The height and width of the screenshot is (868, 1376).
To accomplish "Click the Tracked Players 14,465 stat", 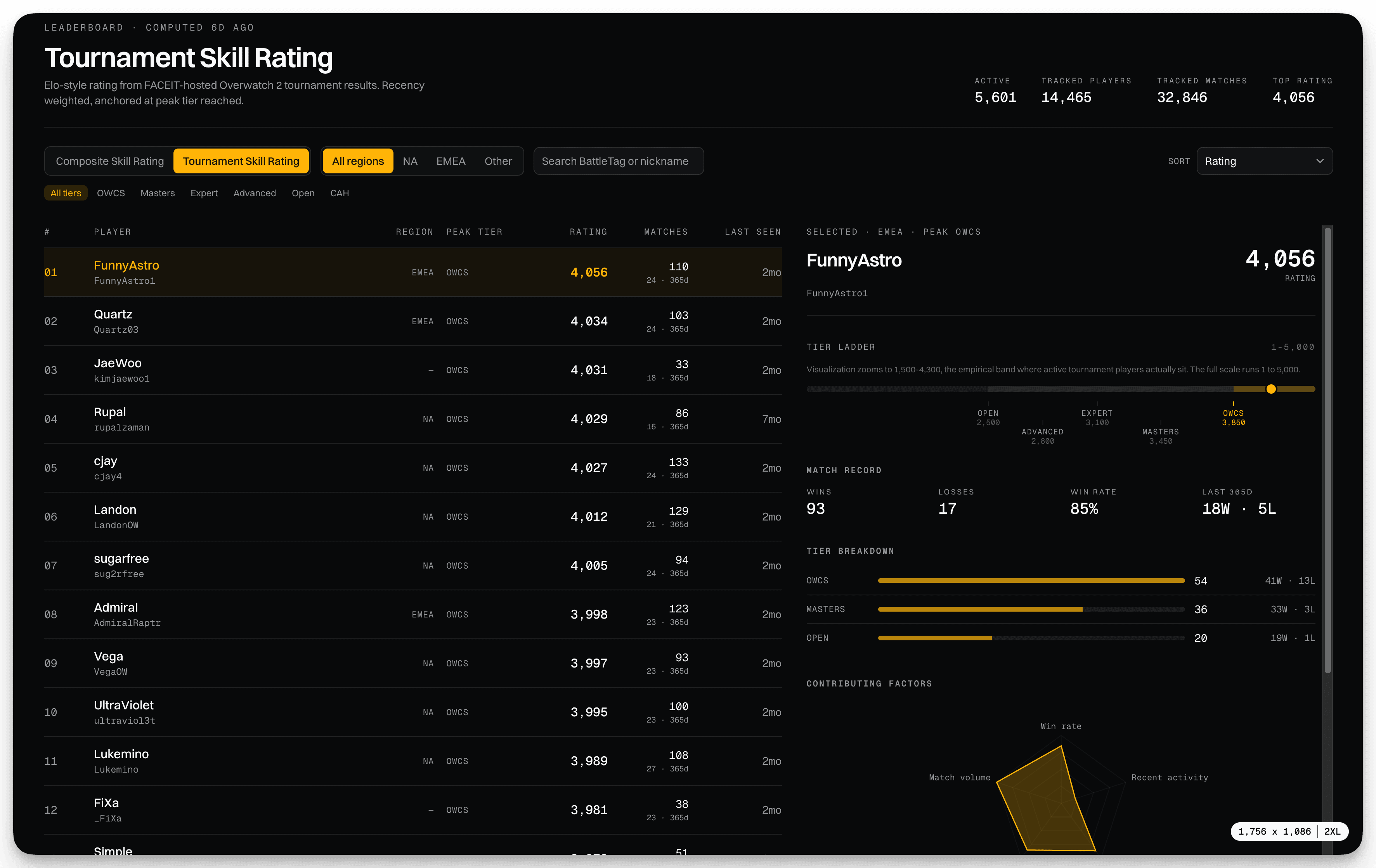I will pos(1086,90).
